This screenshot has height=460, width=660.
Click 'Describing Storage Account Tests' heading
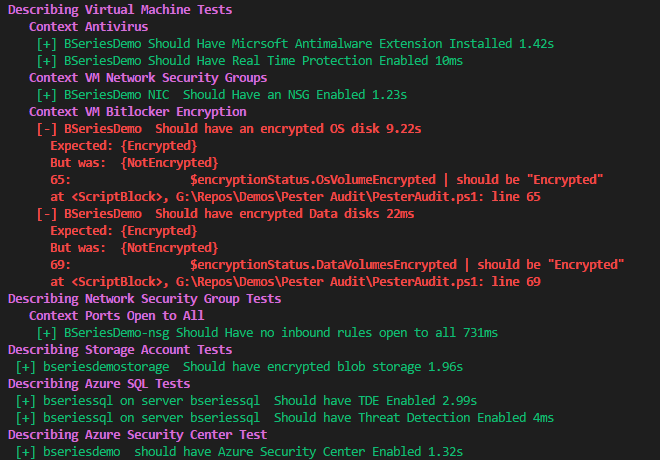coord(120,350)
